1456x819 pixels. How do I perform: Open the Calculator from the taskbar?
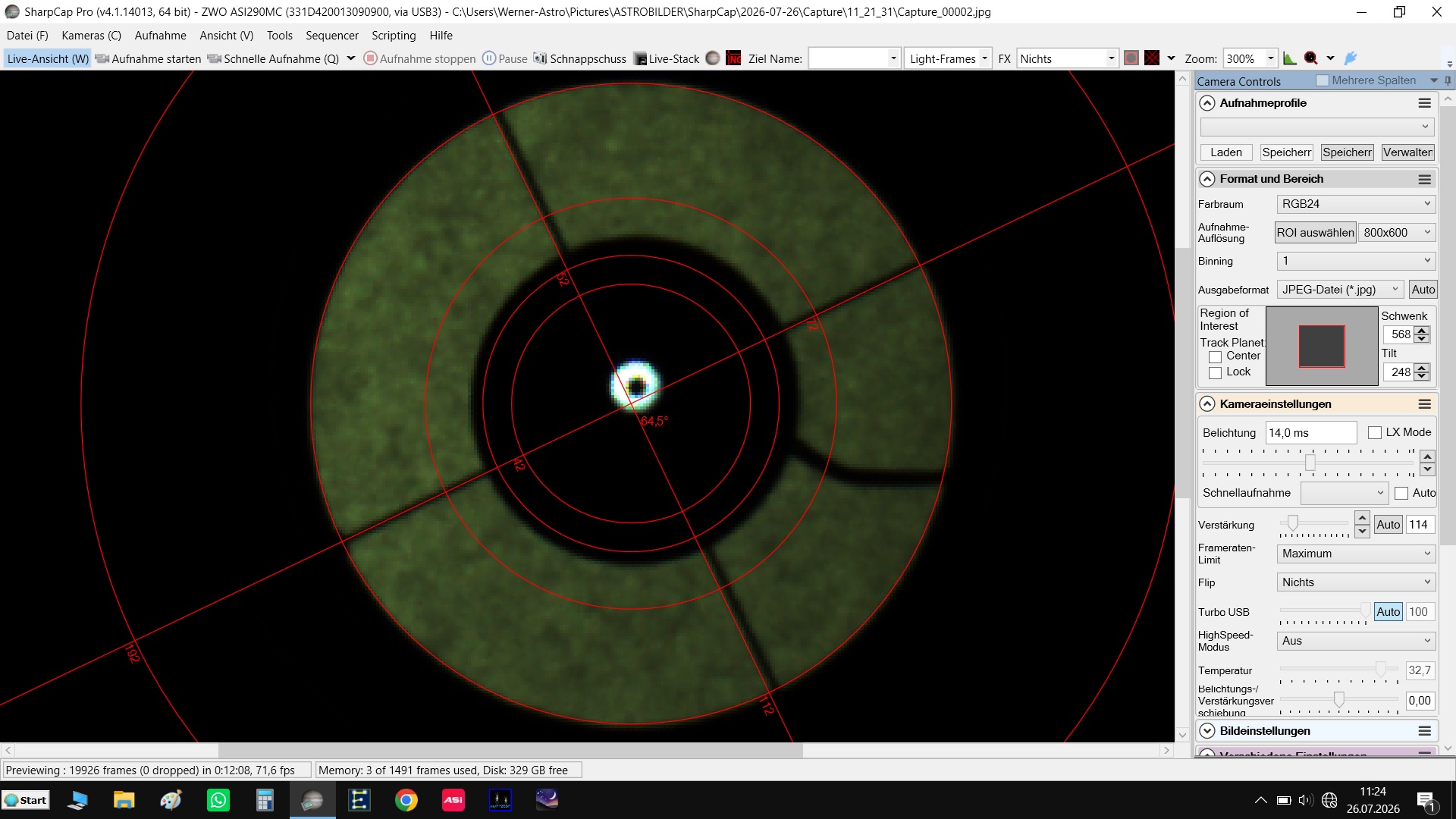coord(265,800)
